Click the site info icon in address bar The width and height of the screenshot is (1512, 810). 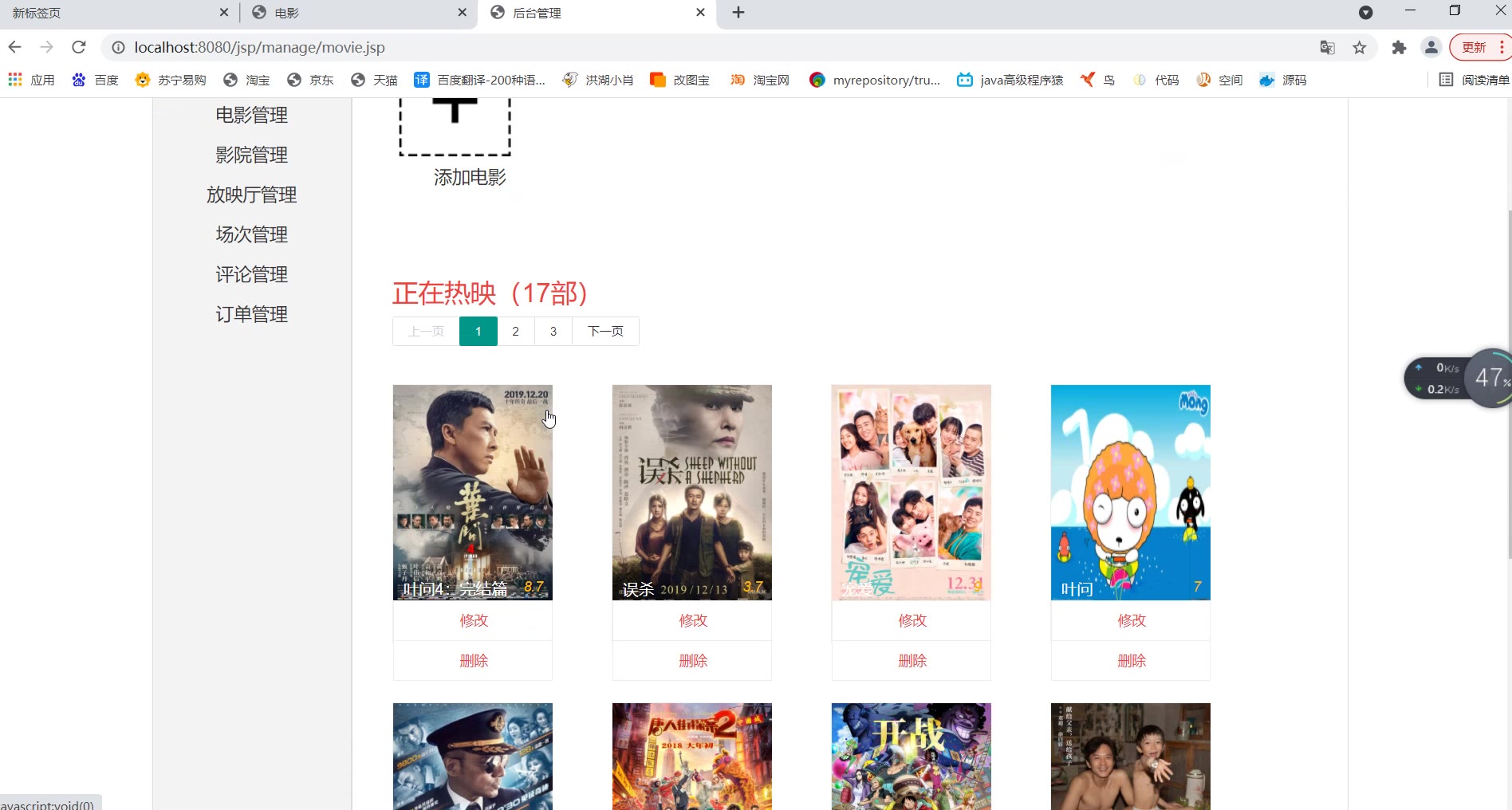tap(118, 48)
